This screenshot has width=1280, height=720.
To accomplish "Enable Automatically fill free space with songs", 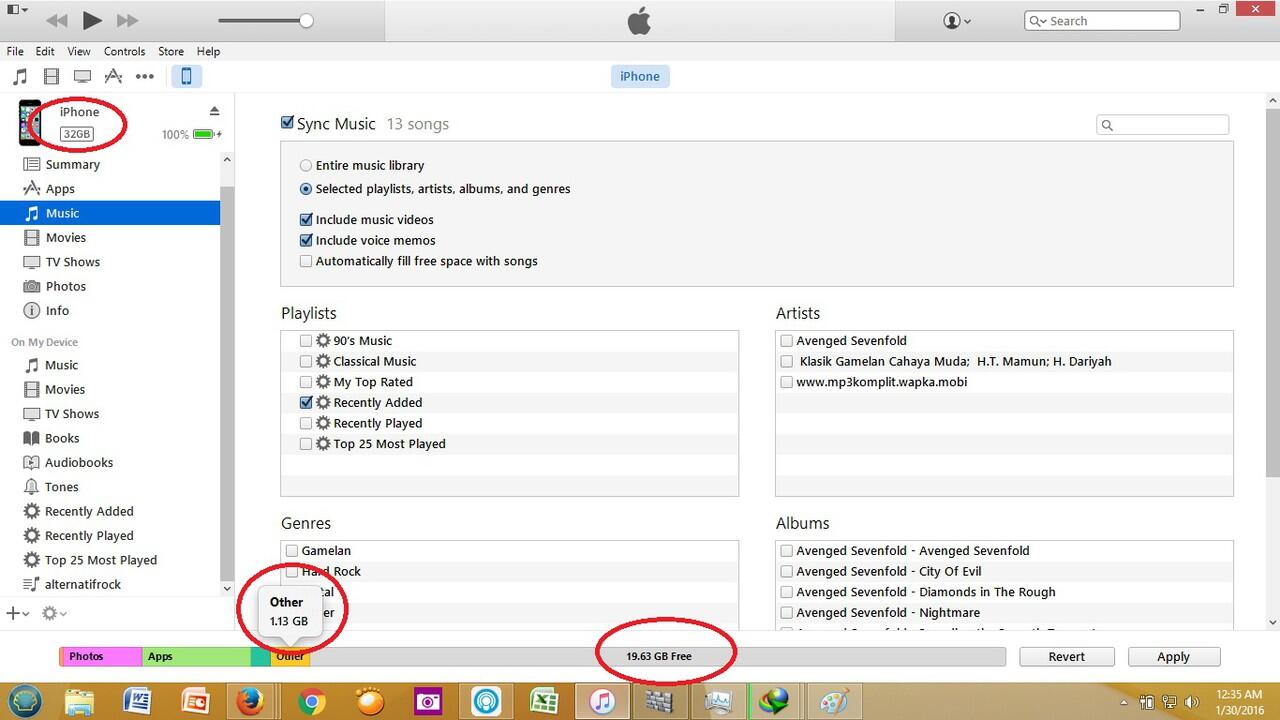I will pos(306,261).
